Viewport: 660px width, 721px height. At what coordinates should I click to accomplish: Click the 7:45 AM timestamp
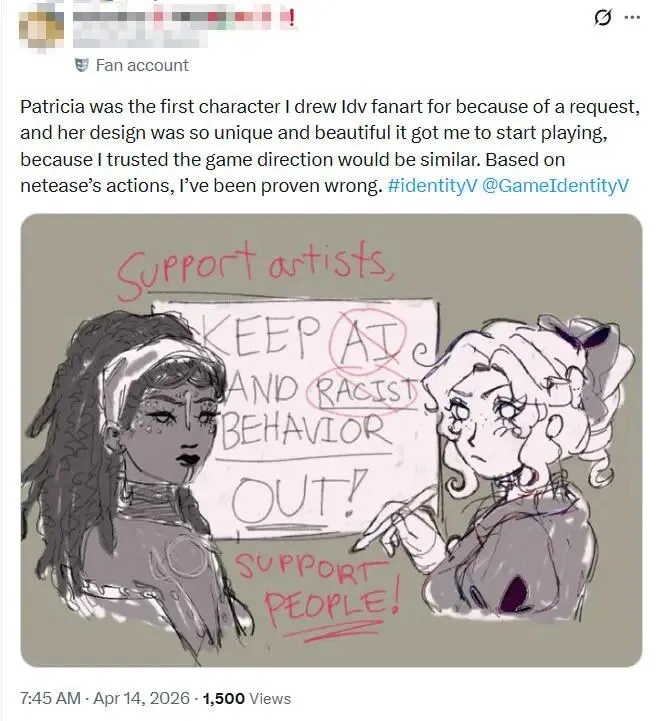(51, 698)
